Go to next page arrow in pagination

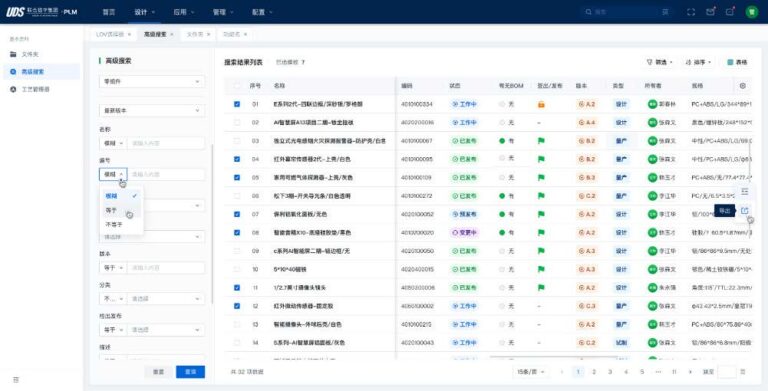[691, 372]
